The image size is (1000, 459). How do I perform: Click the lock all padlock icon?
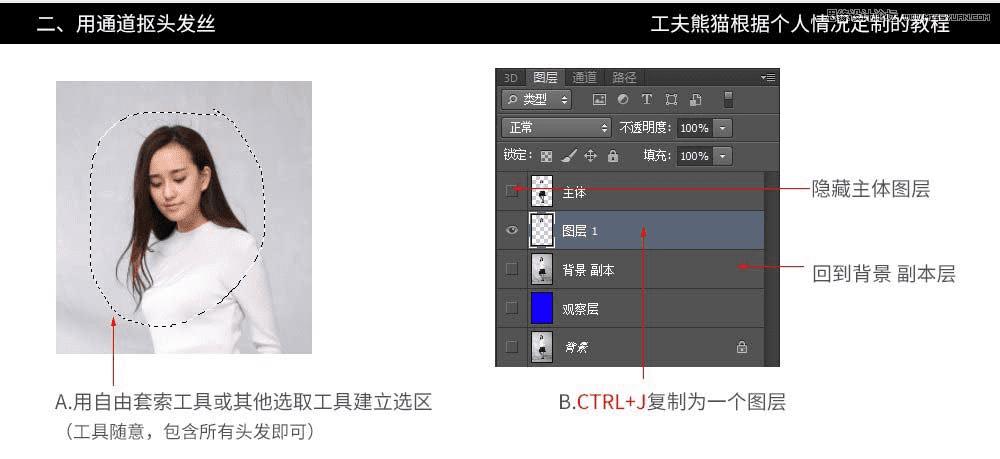coord(613,156)
